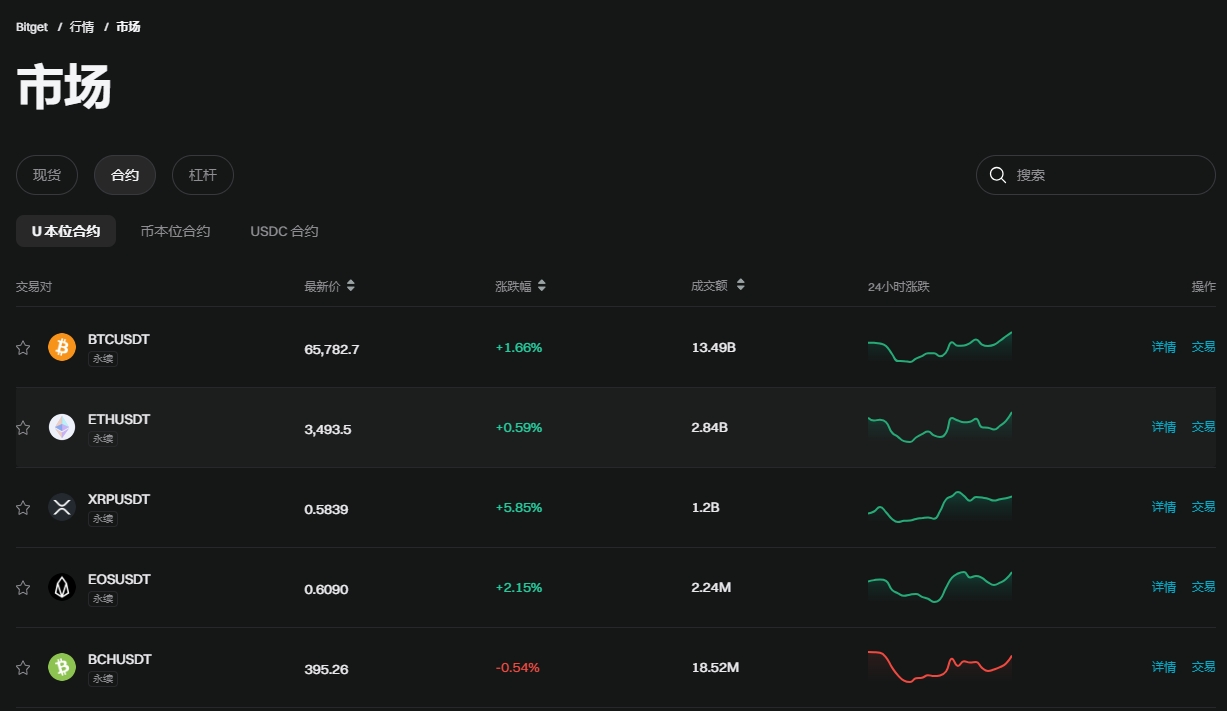Add EOSUSDT to favorites via star

(x=23, y=588)
